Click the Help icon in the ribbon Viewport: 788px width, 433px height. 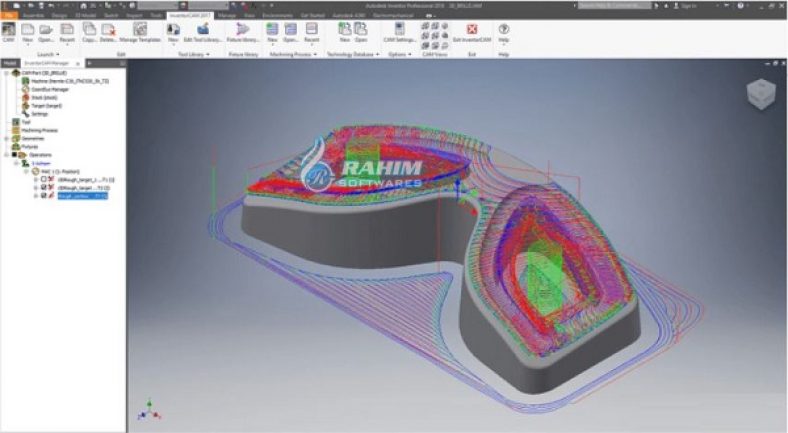tap(504, 30)
